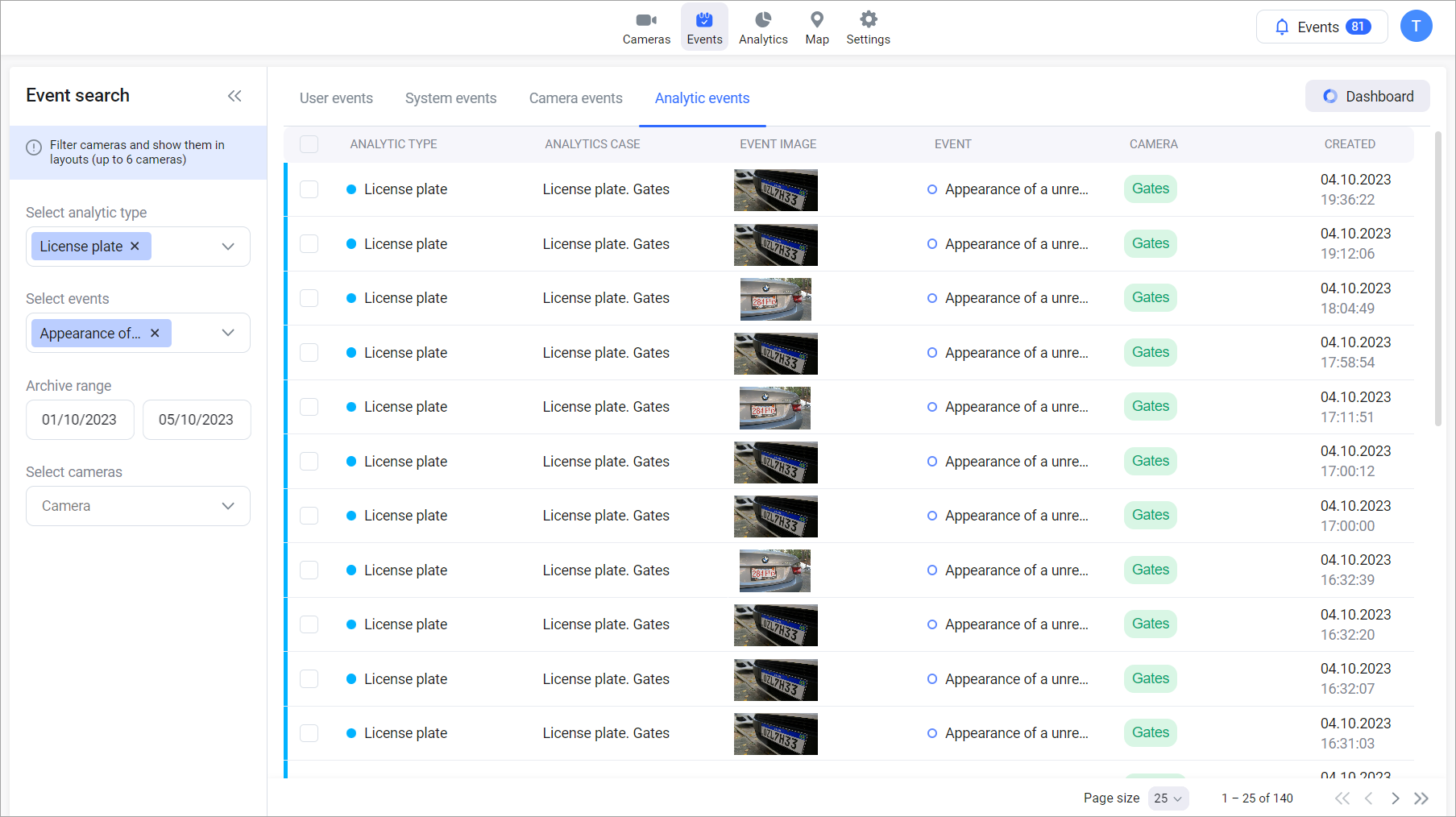Switch to the System events tab
The height and width of the screenshot is (817, 1456).
(x=450, y=98)
